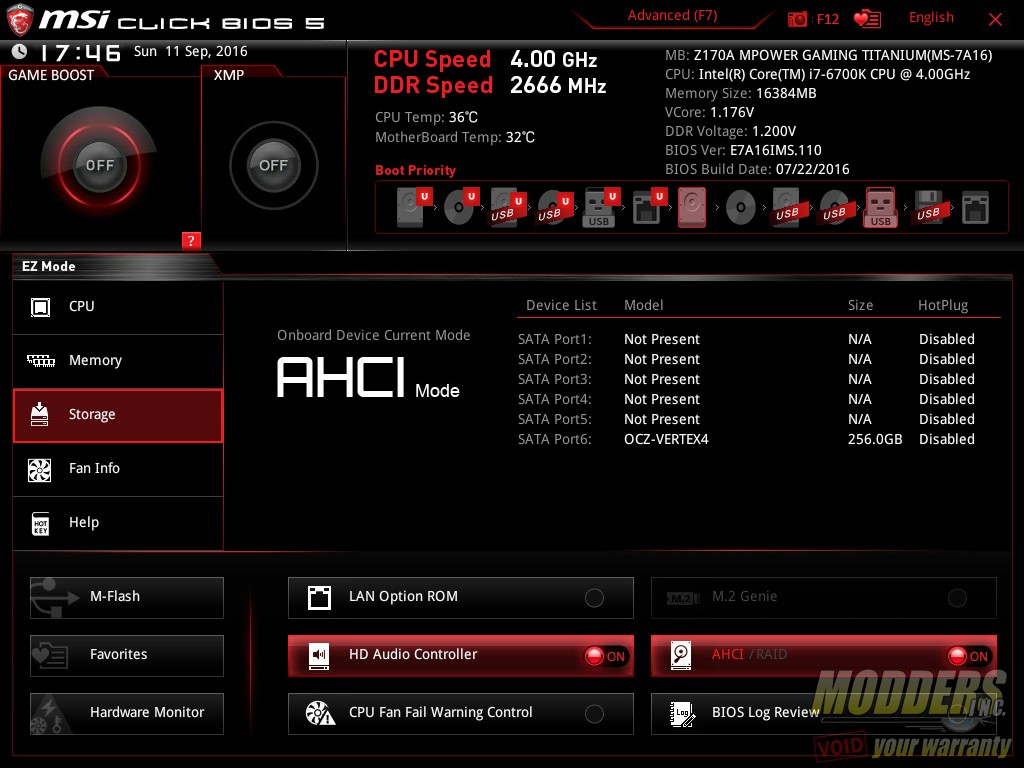Click the DDR Speed 2666 MHz value

558,86
